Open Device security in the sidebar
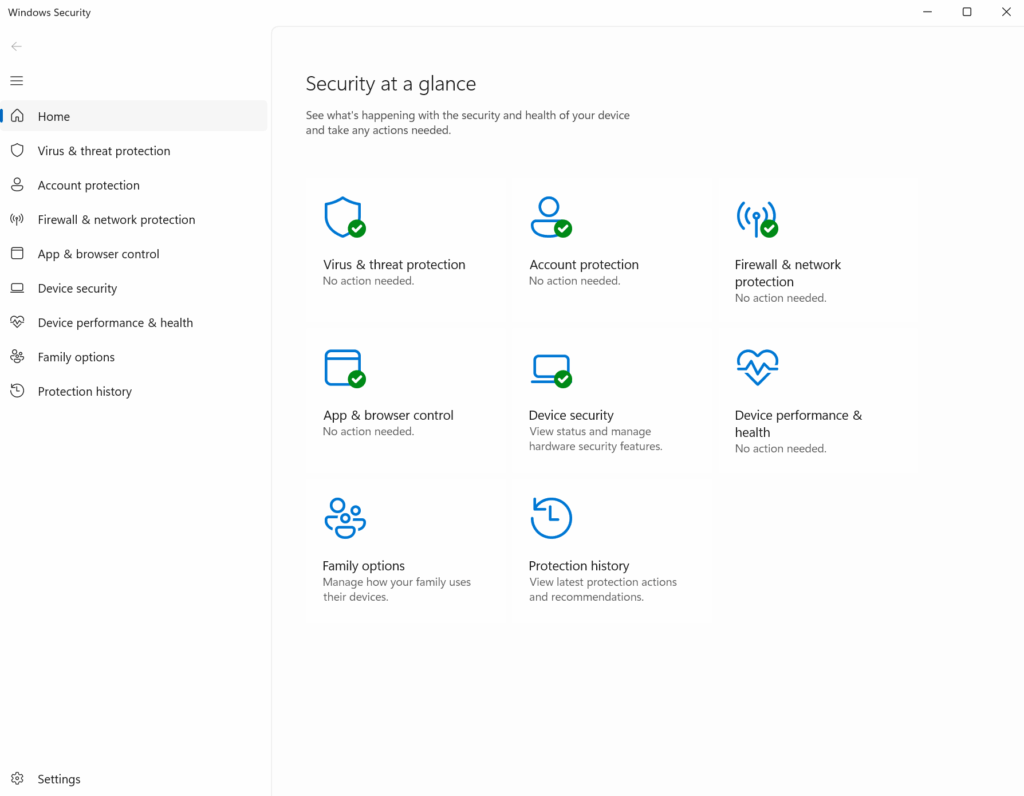Image resolution: width=1024 pixels, height=796 pixels. pos(77,288)
